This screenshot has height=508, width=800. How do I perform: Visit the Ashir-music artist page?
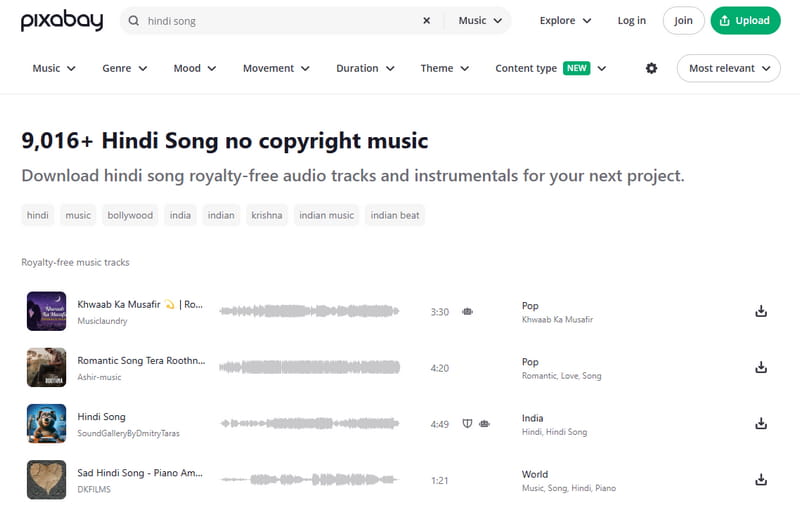tap(99, 377)
